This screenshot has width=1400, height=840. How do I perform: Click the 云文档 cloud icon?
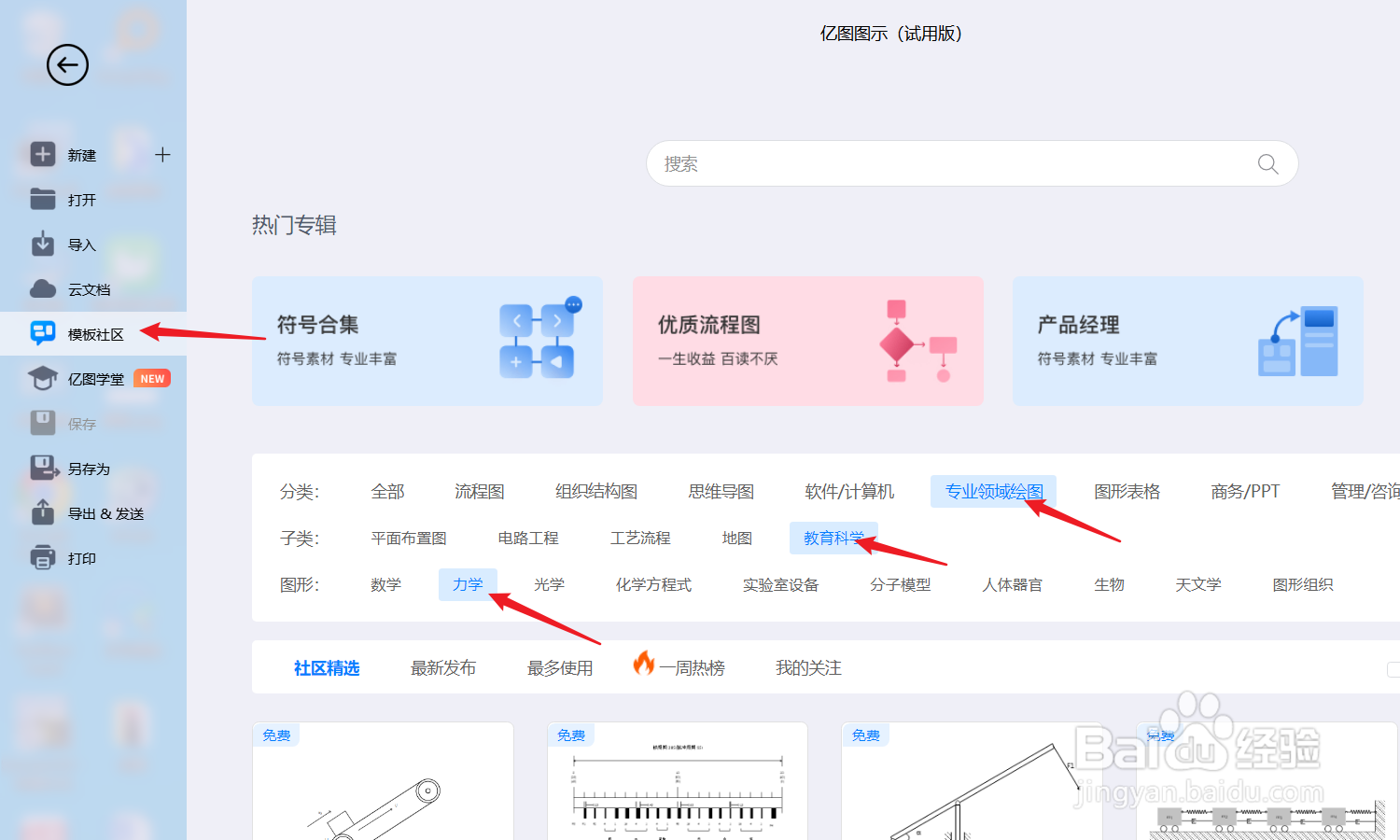point(43,288)
